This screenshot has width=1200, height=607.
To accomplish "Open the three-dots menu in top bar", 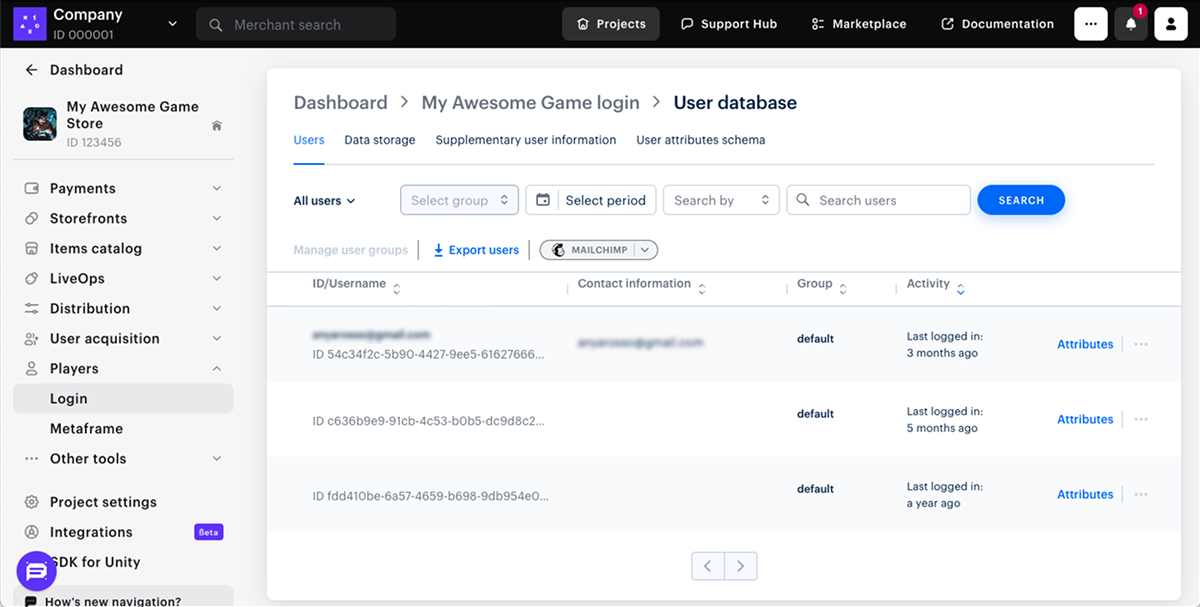I will point(1091,24).
